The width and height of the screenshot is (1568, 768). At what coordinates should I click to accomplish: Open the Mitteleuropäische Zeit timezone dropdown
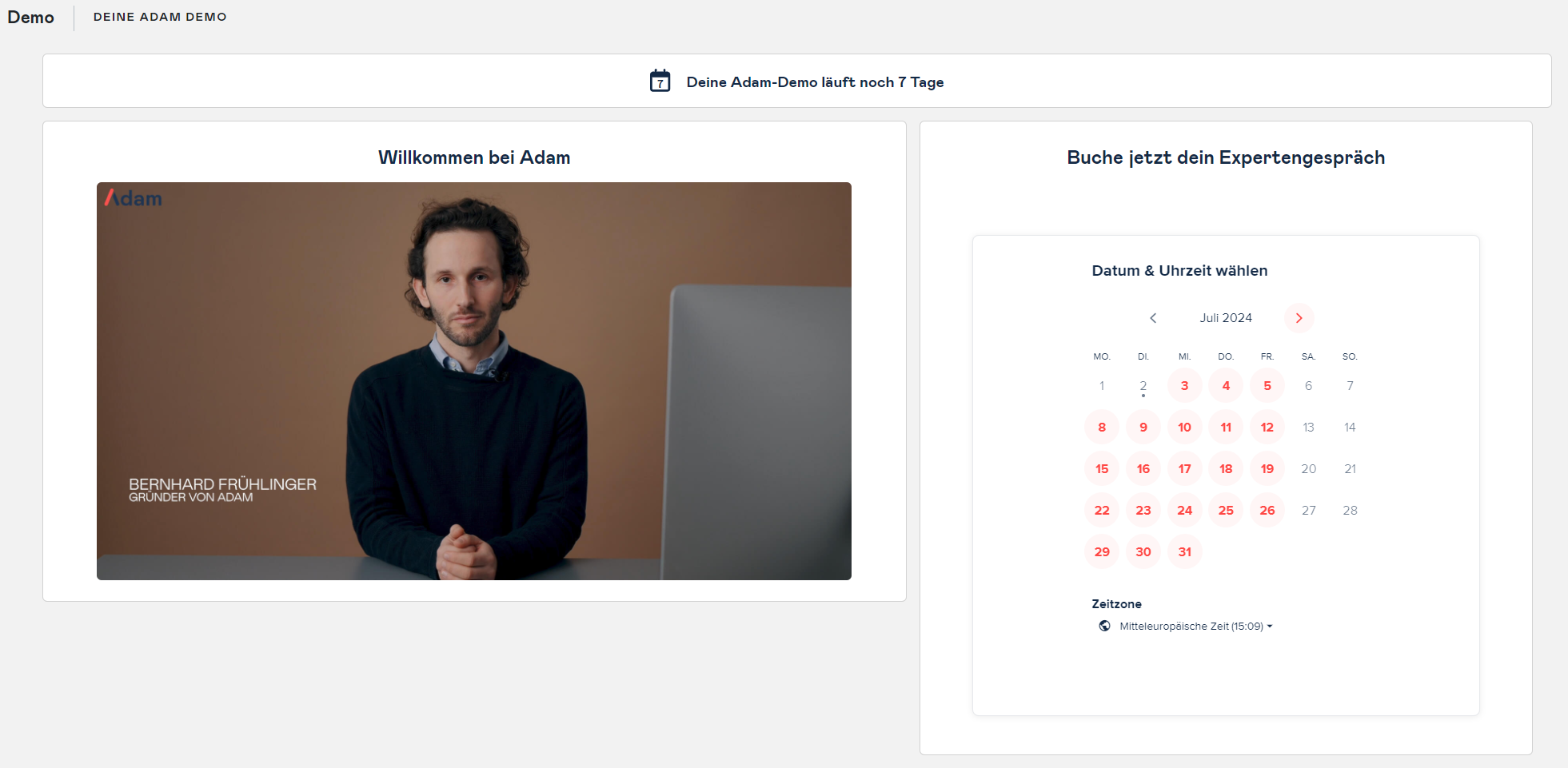(x=1196, y=627)
